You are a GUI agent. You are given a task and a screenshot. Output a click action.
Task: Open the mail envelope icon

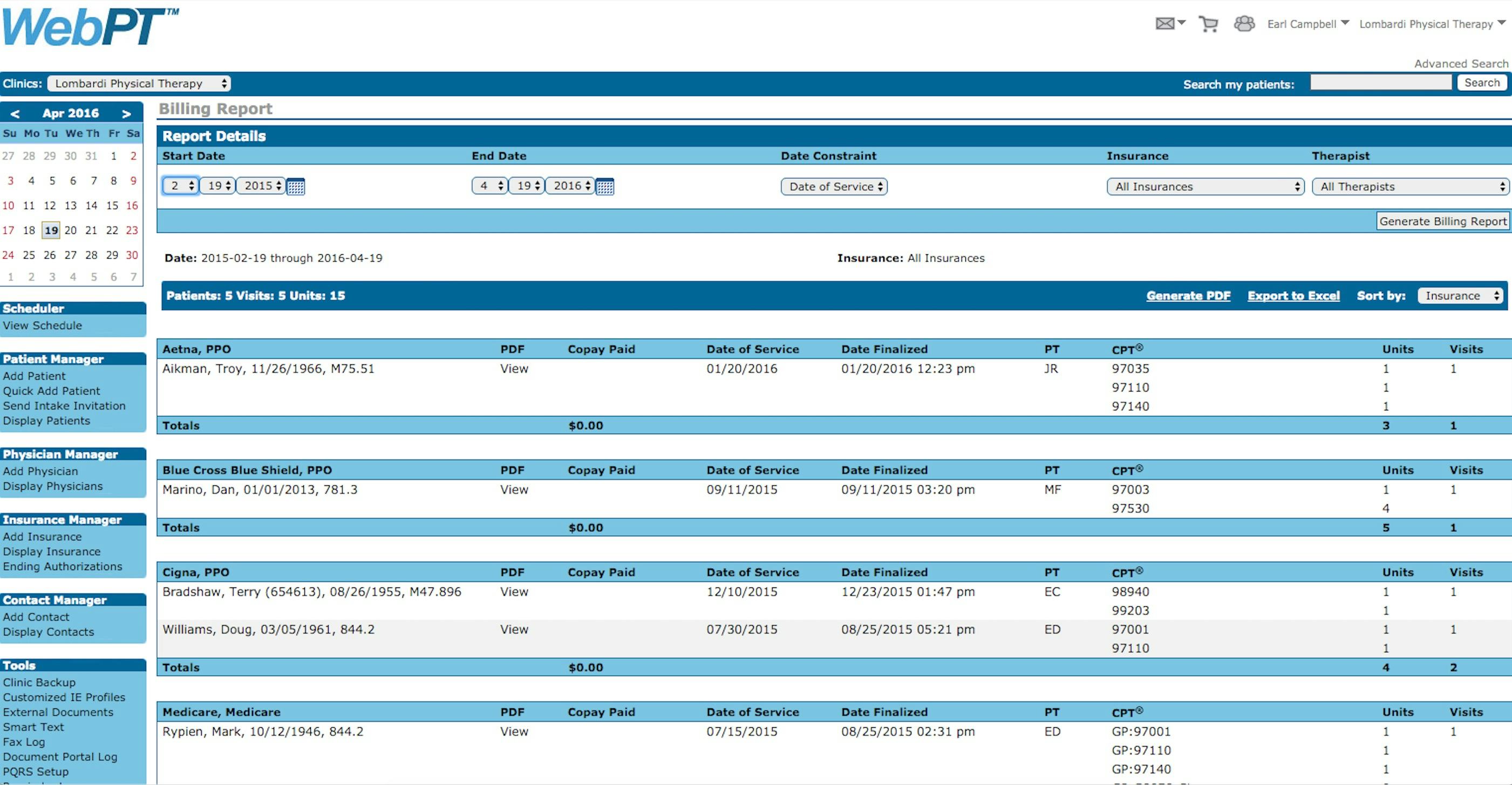1165,24
